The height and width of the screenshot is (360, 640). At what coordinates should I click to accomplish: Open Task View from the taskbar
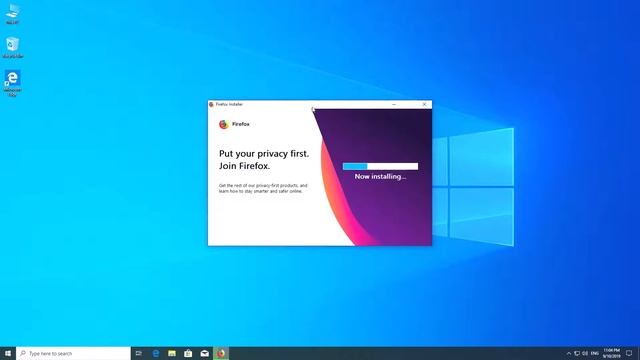pyautogui.click(x=139, y=353)
